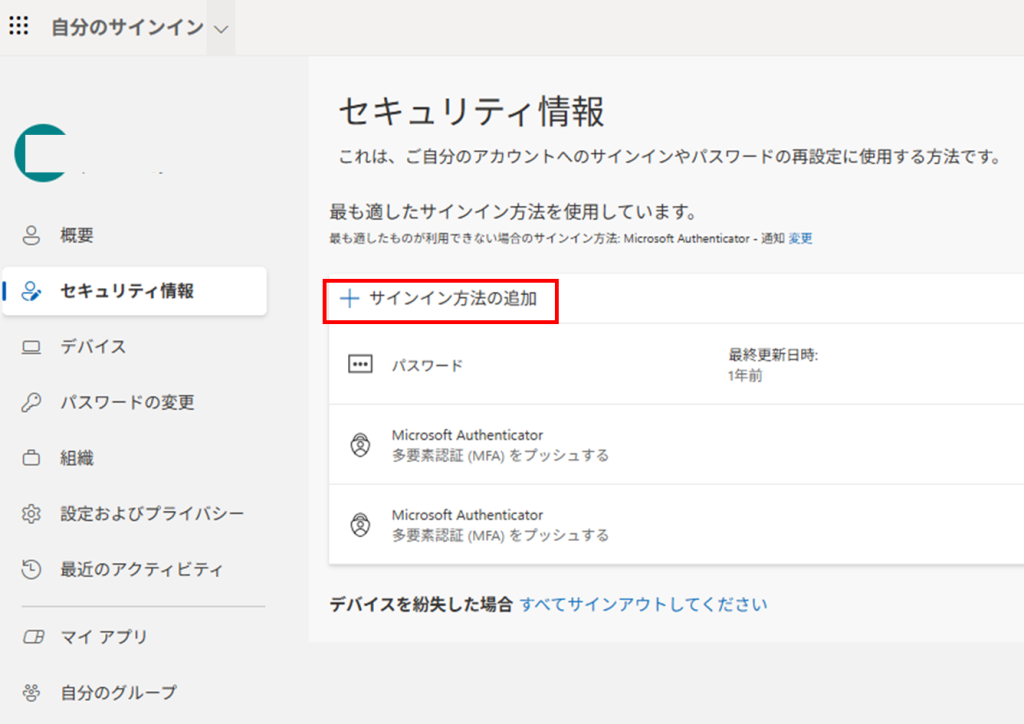This screenshot has height=724, width=1024.
Task: Open 自分のグループ from the sidebar
Action: click(x=118, y=692)
